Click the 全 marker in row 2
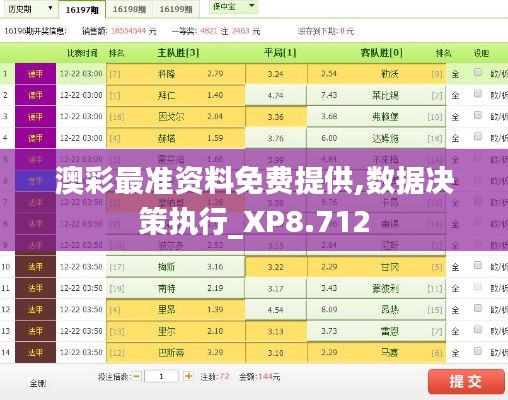 (x=455, y=96)
